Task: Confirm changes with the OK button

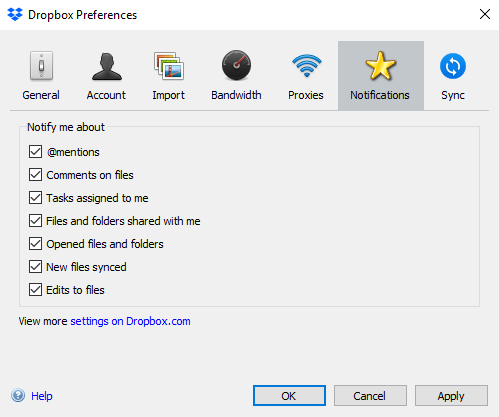Action: tap(289, 396)
